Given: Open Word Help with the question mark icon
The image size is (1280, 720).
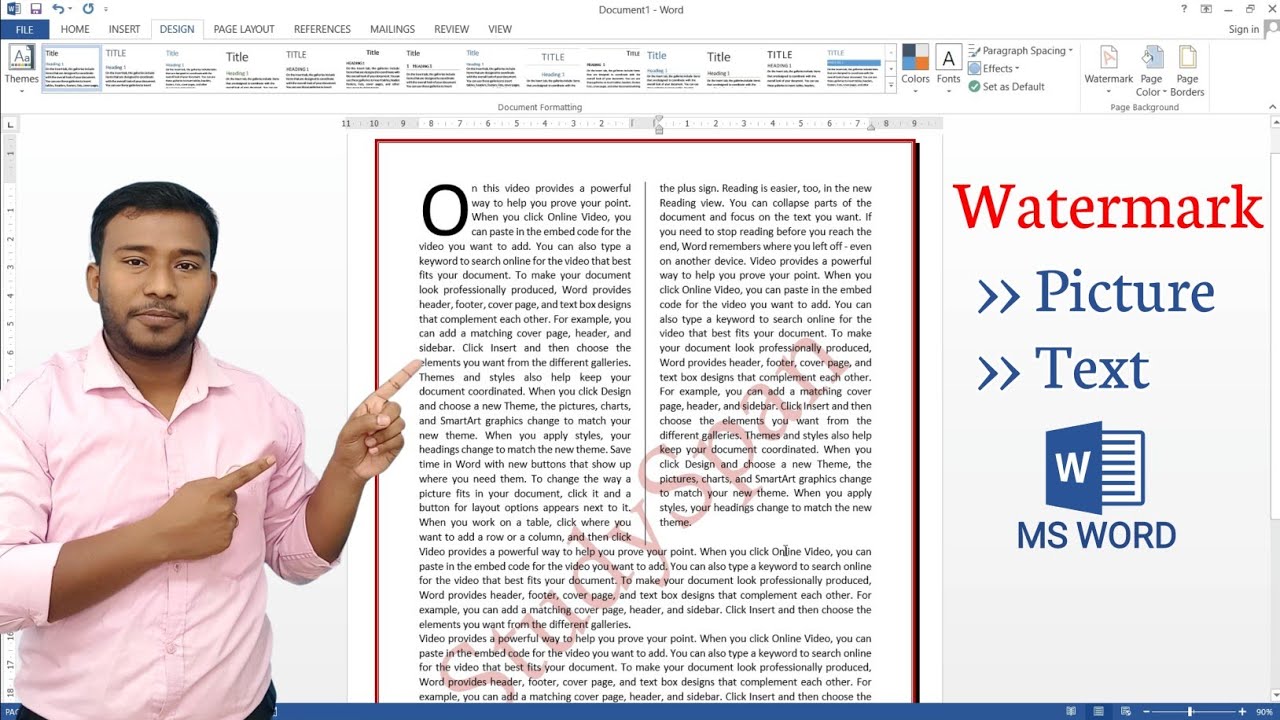Looking at the screenshot, I should [1184, 9].
